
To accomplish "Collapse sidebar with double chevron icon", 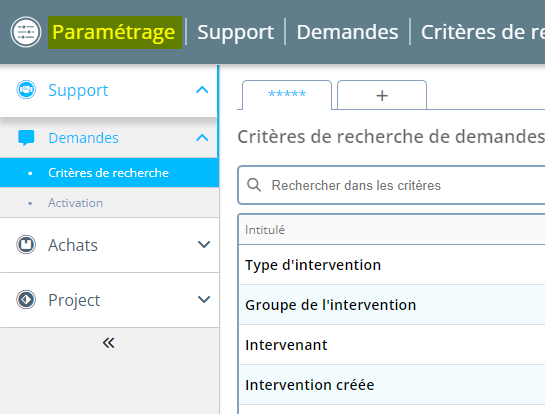I will pyautogui.click(x=108, y=343).
